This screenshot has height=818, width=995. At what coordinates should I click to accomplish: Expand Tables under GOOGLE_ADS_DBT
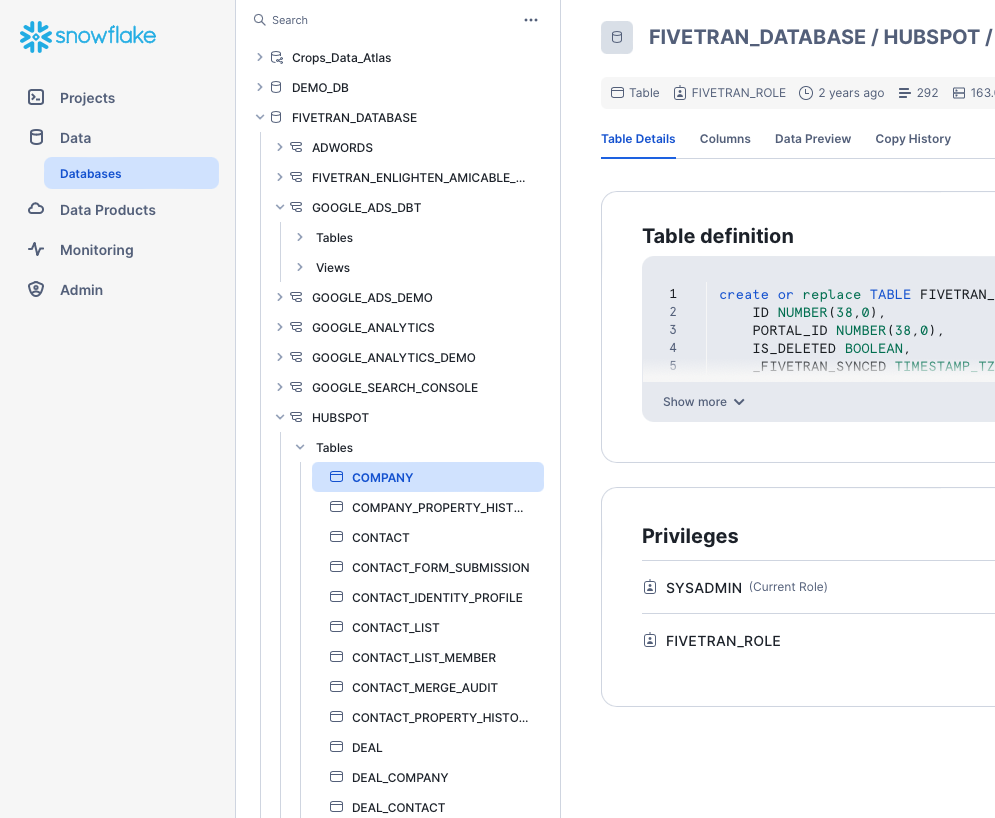[x=300, y=237]
